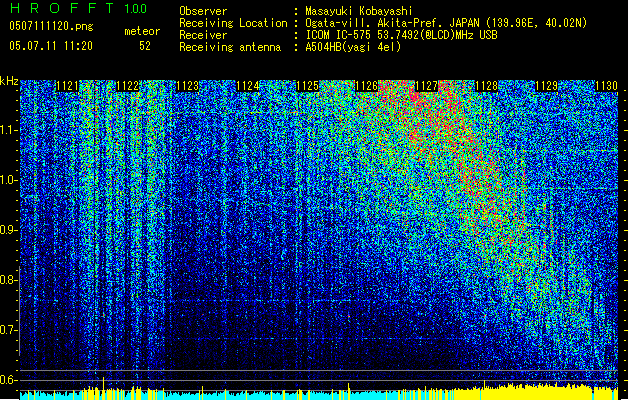This screenshot has height=400, width=629.
Task: Click the Receiving antenna label
Action: [x=230, y=47]
